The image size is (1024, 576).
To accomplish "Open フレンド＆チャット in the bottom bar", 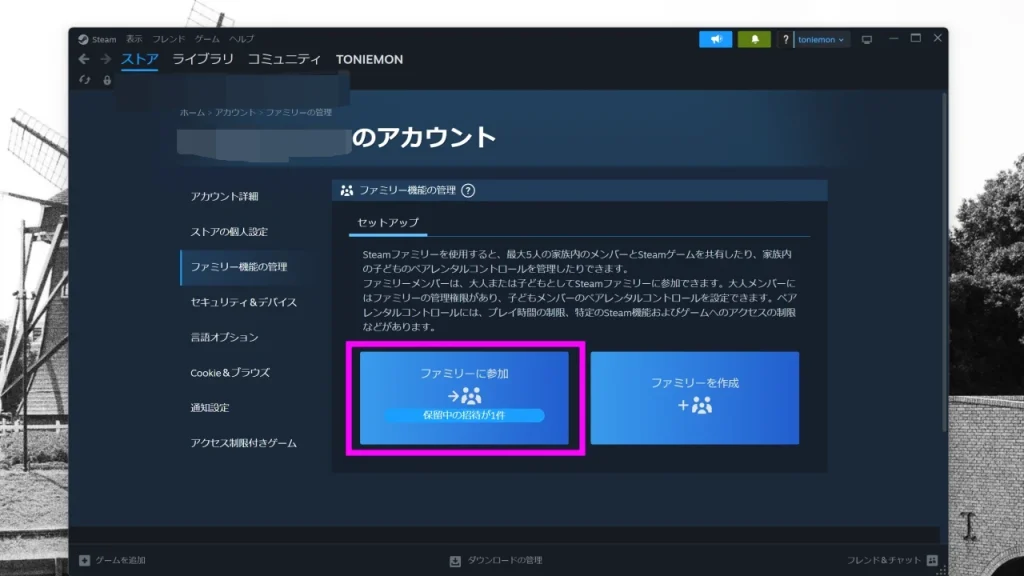I will [x=884, y=560].
